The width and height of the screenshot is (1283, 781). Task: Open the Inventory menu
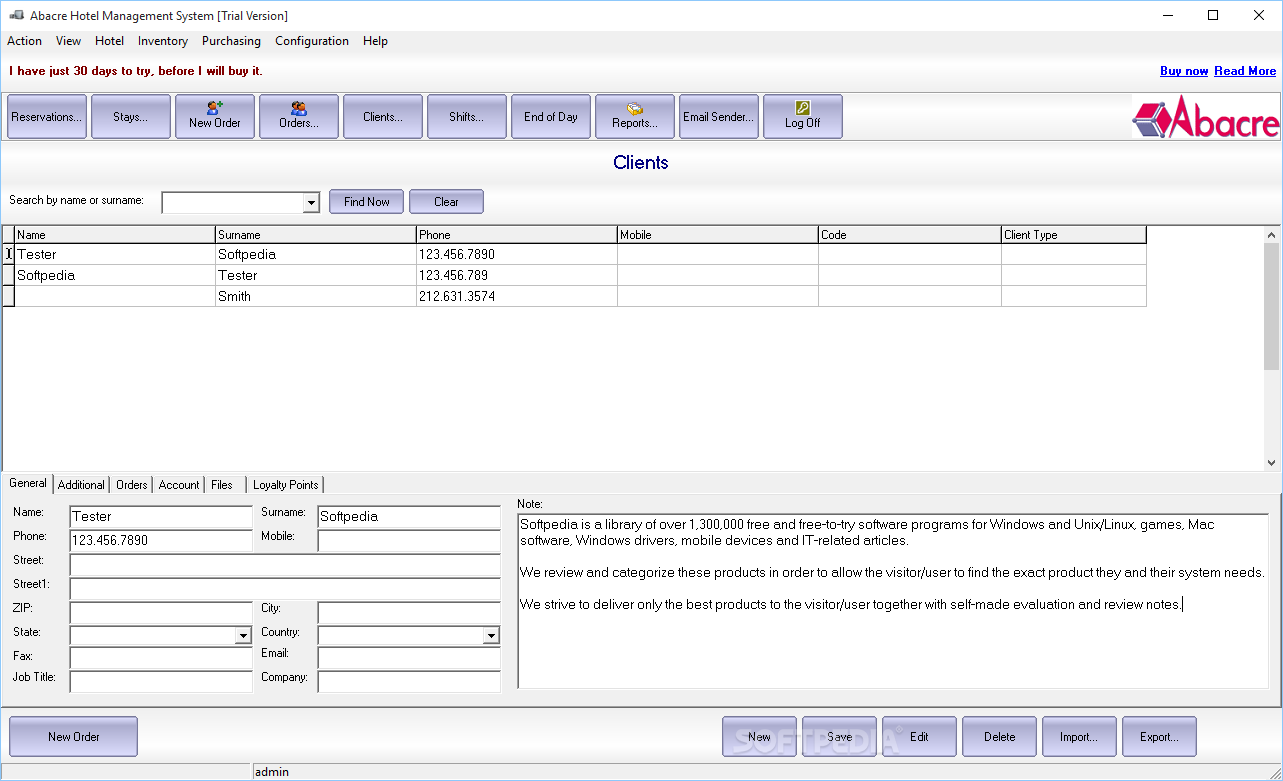coord(163,41)
